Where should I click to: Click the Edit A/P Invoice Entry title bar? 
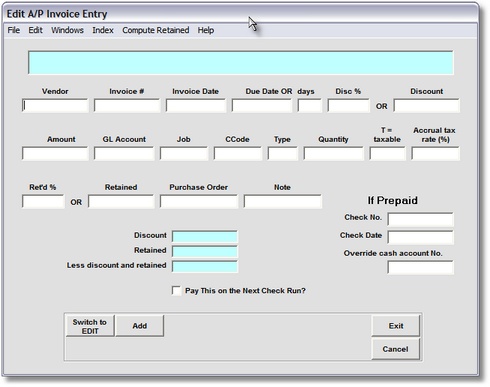point(240,14)
